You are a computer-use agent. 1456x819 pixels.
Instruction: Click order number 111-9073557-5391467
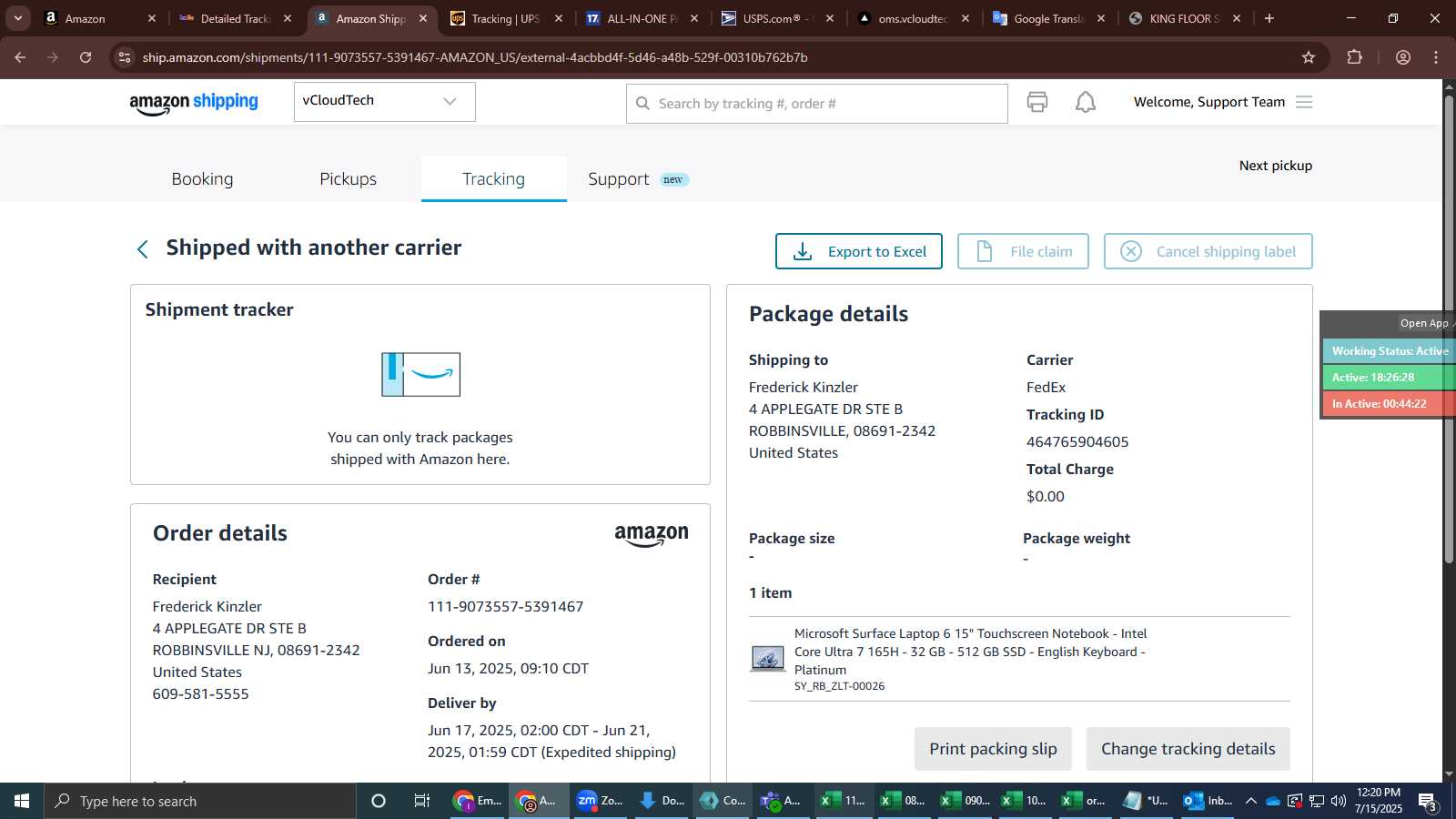505,607
